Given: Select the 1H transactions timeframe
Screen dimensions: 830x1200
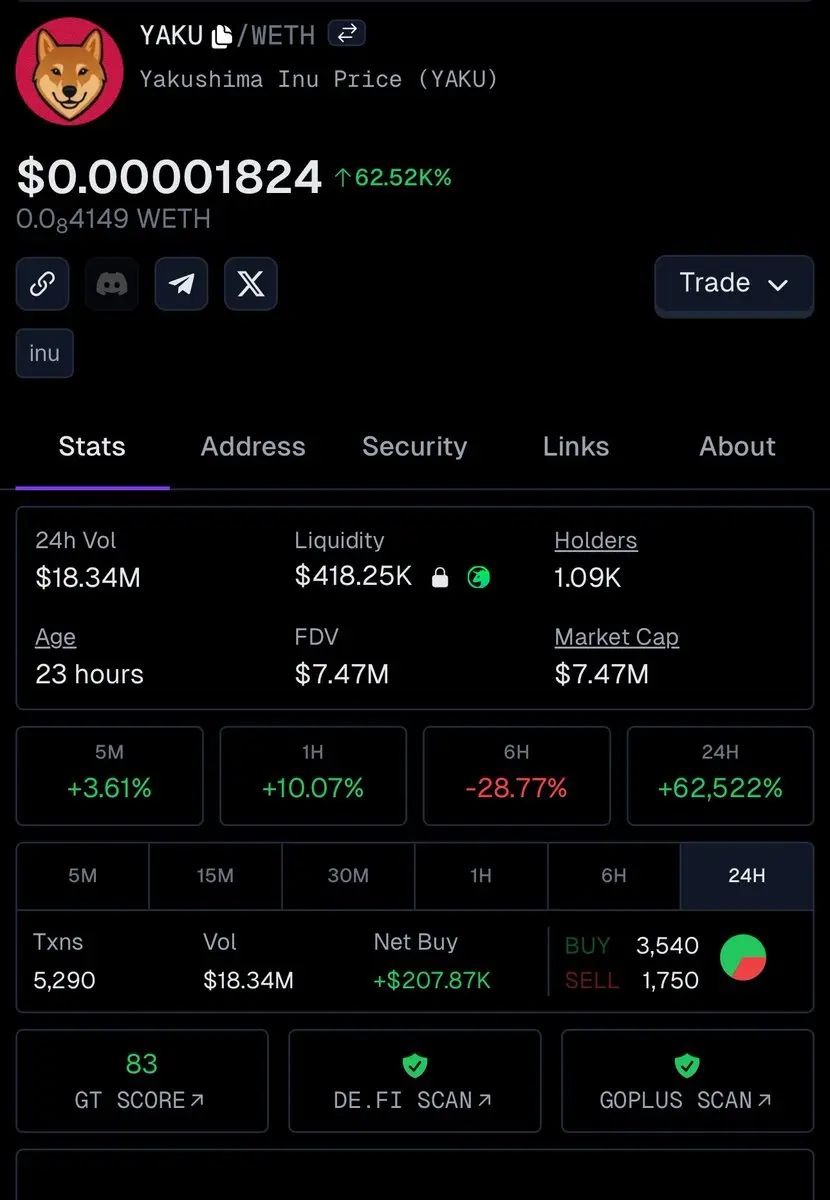Looking at the screenshot, I should 481,876.
